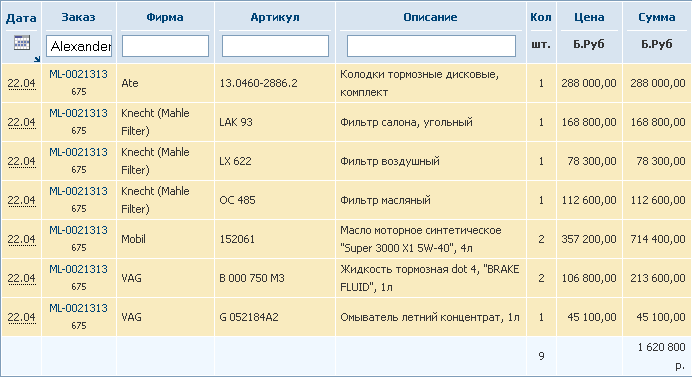Sort by the Сумма column header
692x377 pixels.
coord(656,17)
